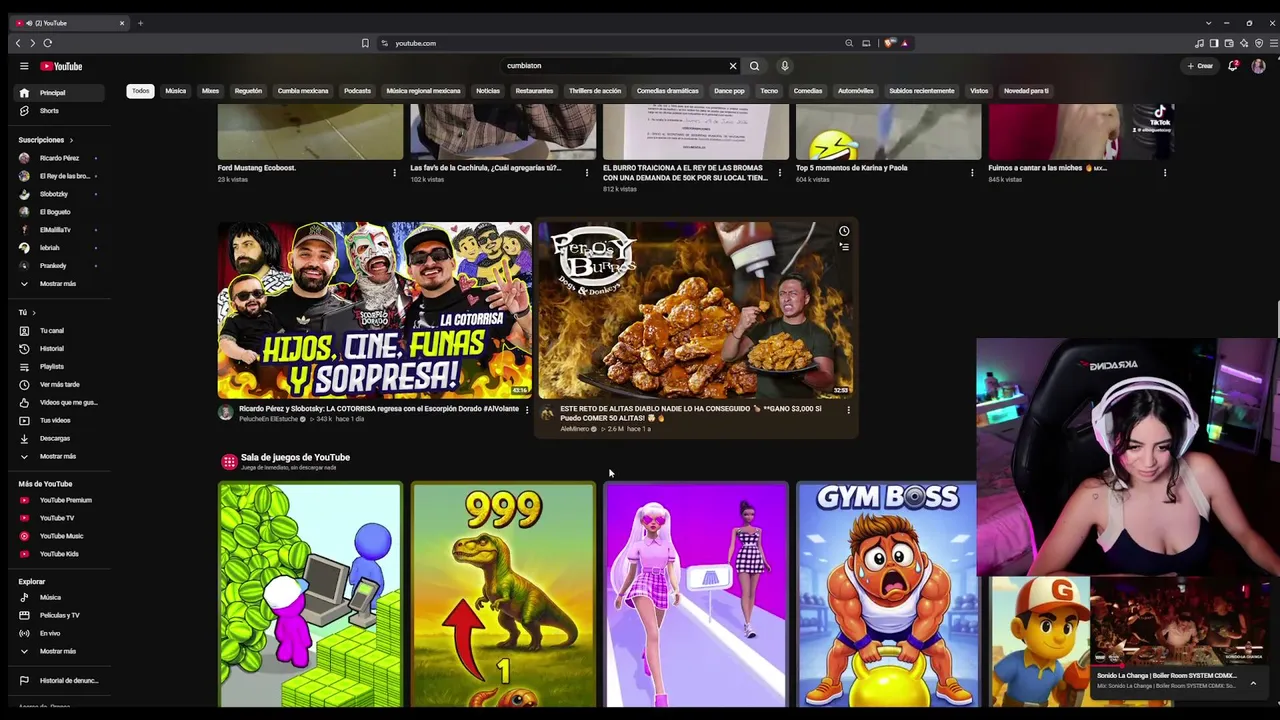Open the YouTube guide hamburger menu
1280x720 pixels.
click(24, 66)
